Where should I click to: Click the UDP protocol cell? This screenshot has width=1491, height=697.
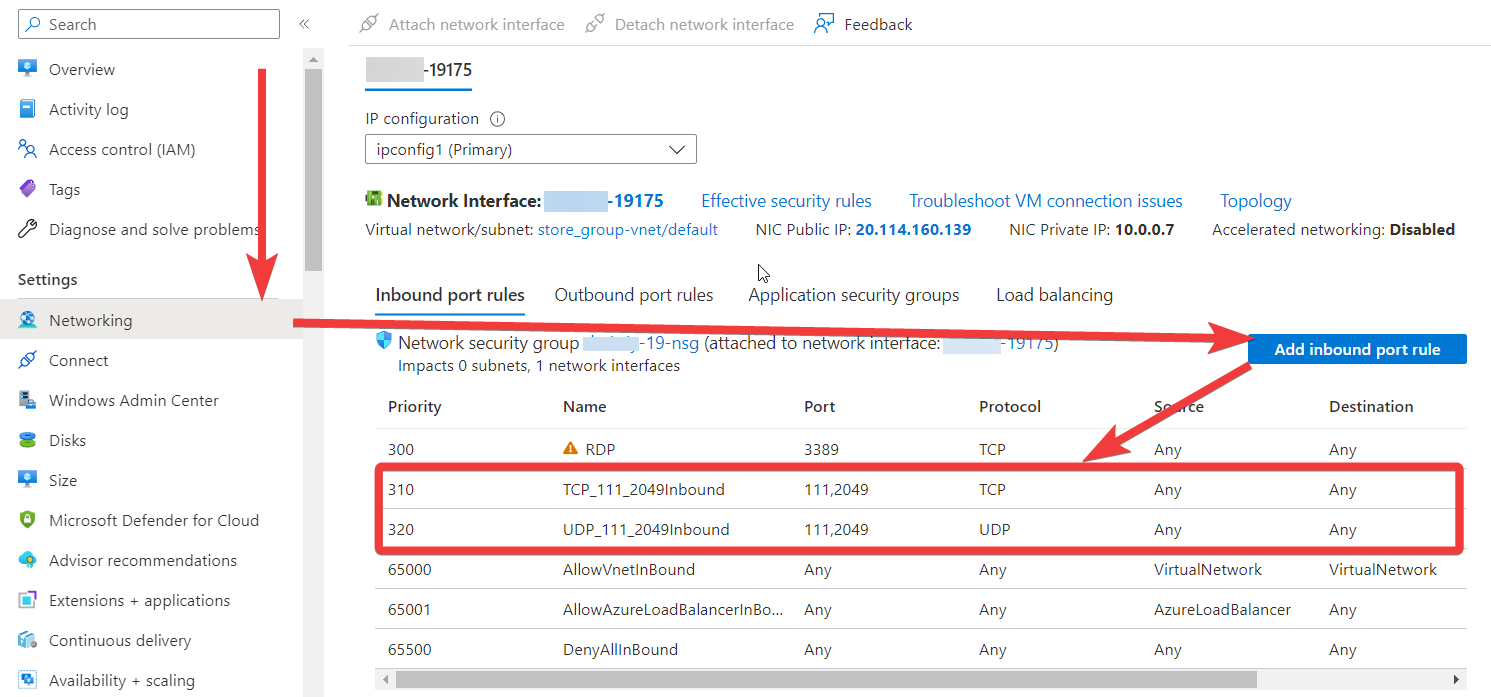(995, 530)
